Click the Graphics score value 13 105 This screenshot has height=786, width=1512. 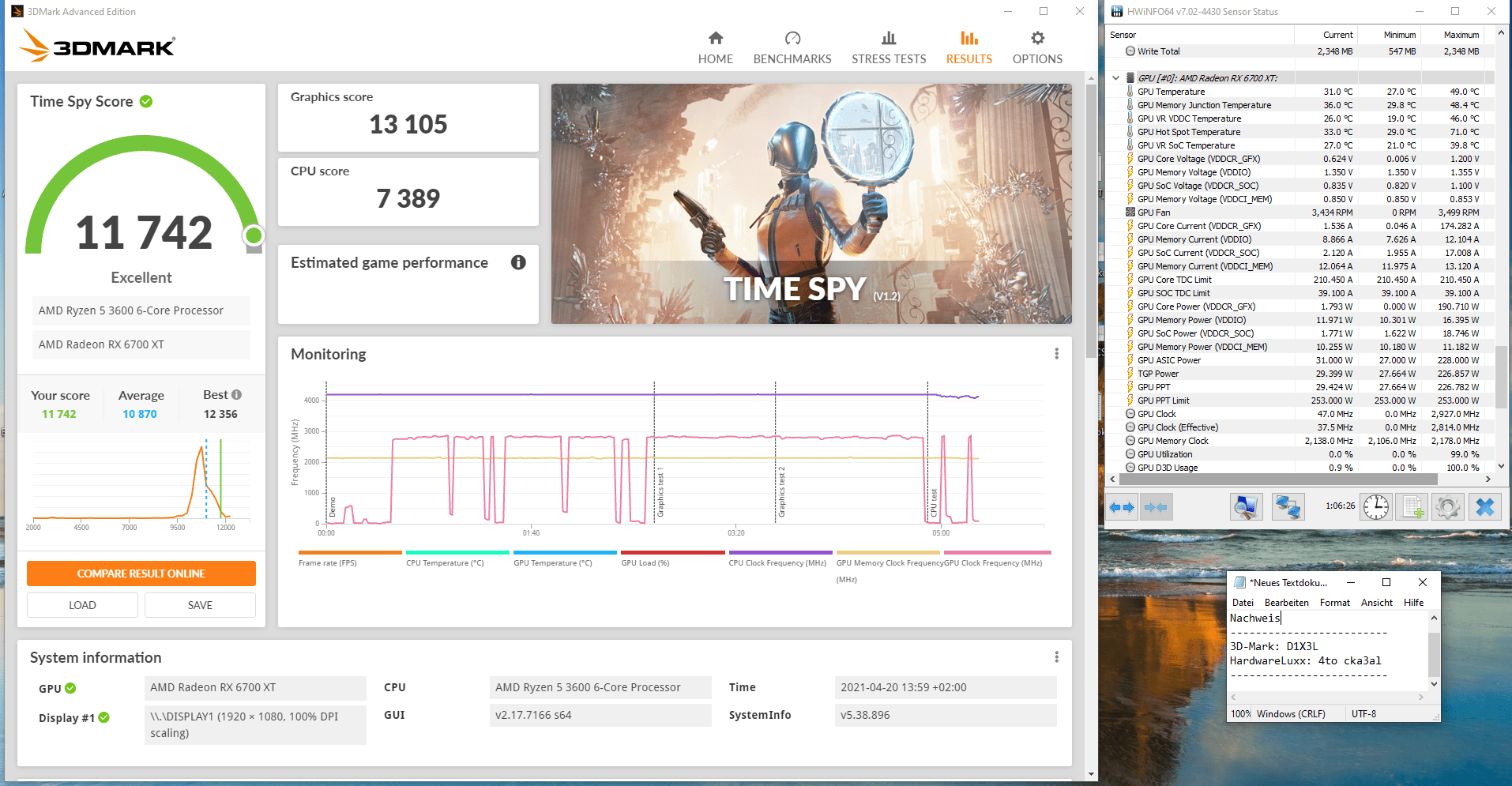408,124
